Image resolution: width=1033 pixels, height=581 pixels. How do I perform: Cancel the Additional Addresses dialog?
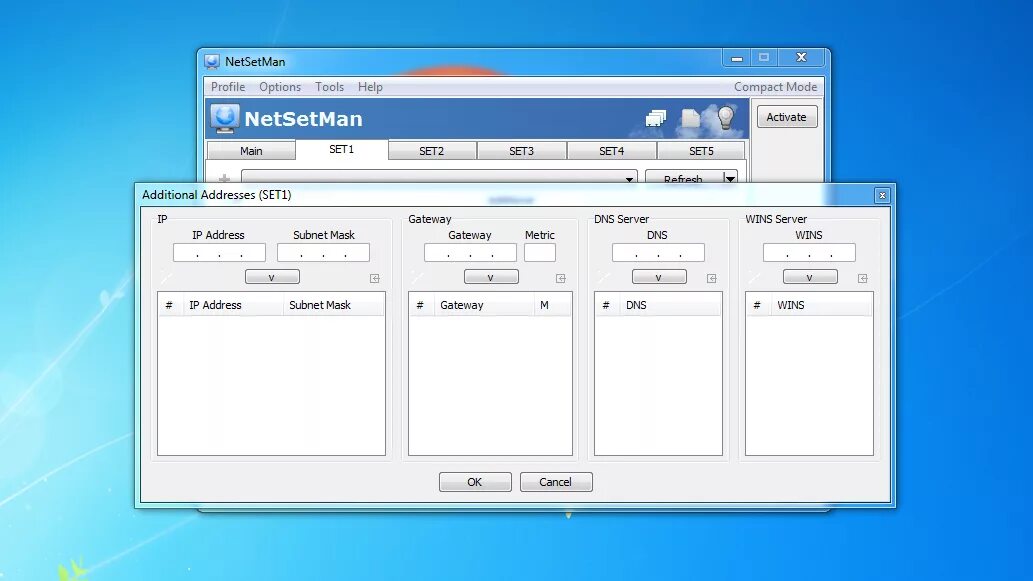555,482
